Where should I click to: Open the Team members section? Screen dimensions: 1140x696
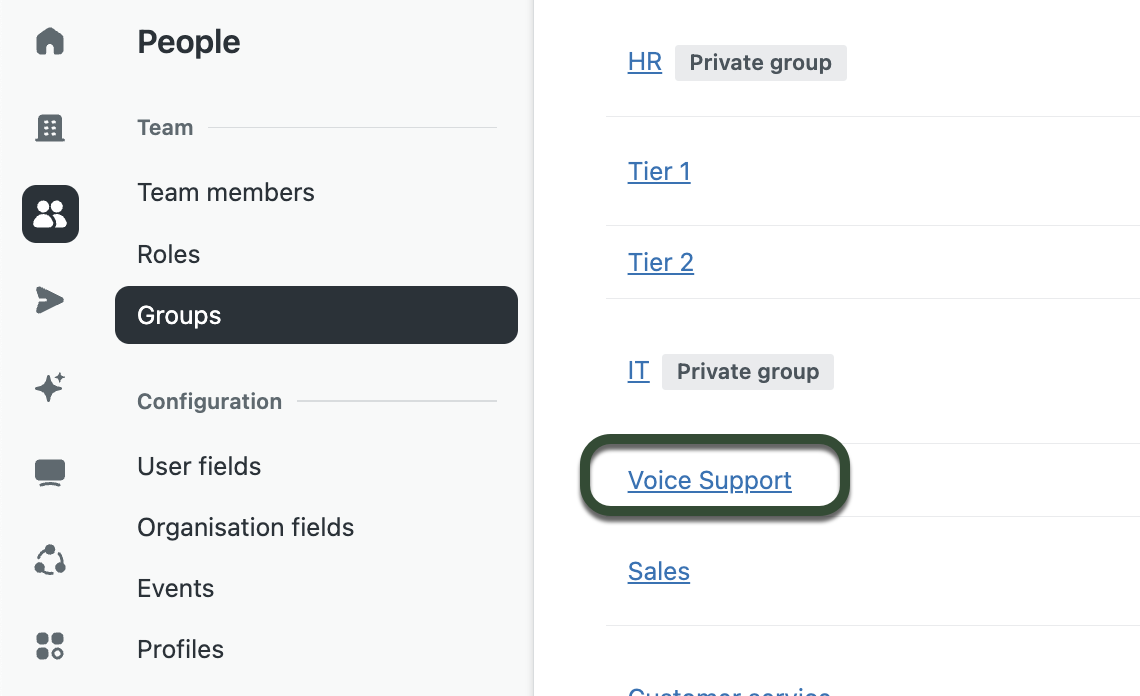point(225,192)
